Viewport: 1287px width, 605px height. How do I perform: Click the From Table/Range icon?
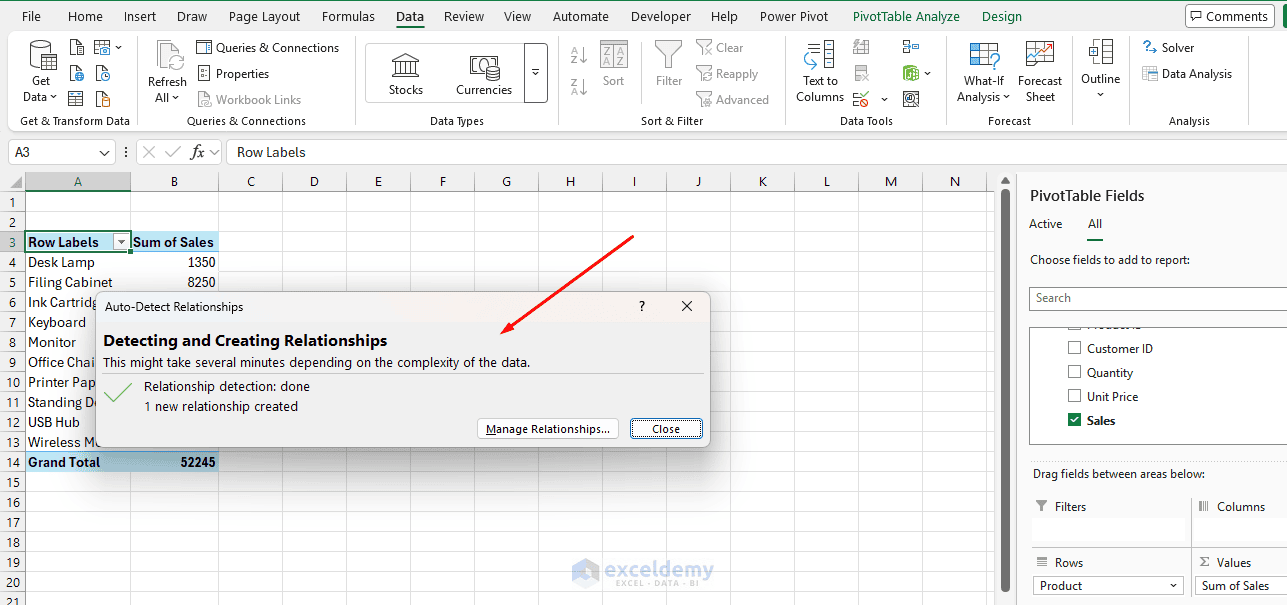(77, 99)
